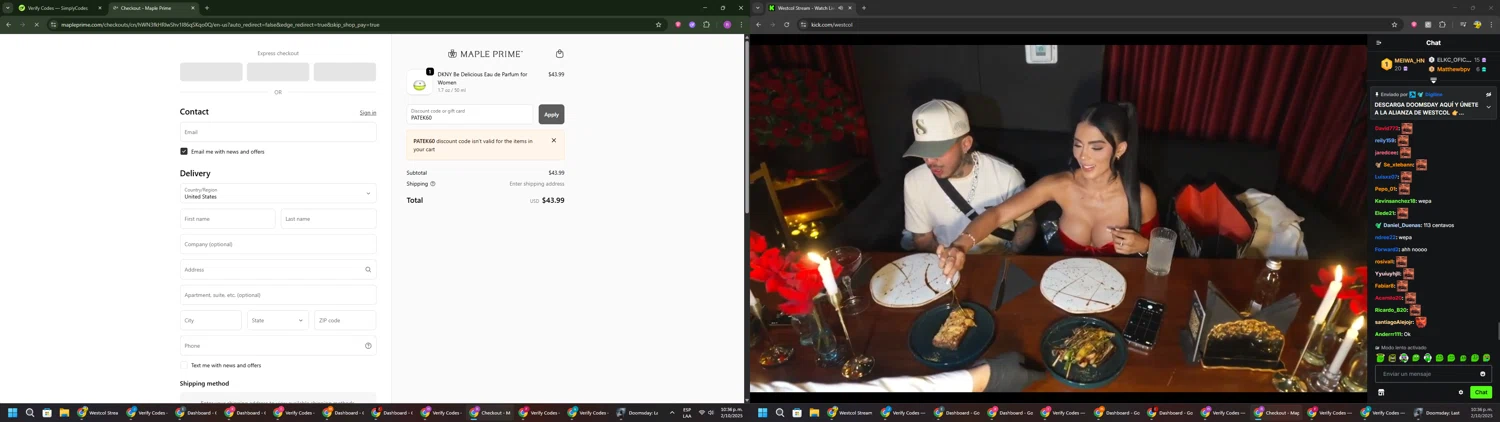Click the Sign in link
This screenshot has width=1500, height=422.
pos(368,113)
